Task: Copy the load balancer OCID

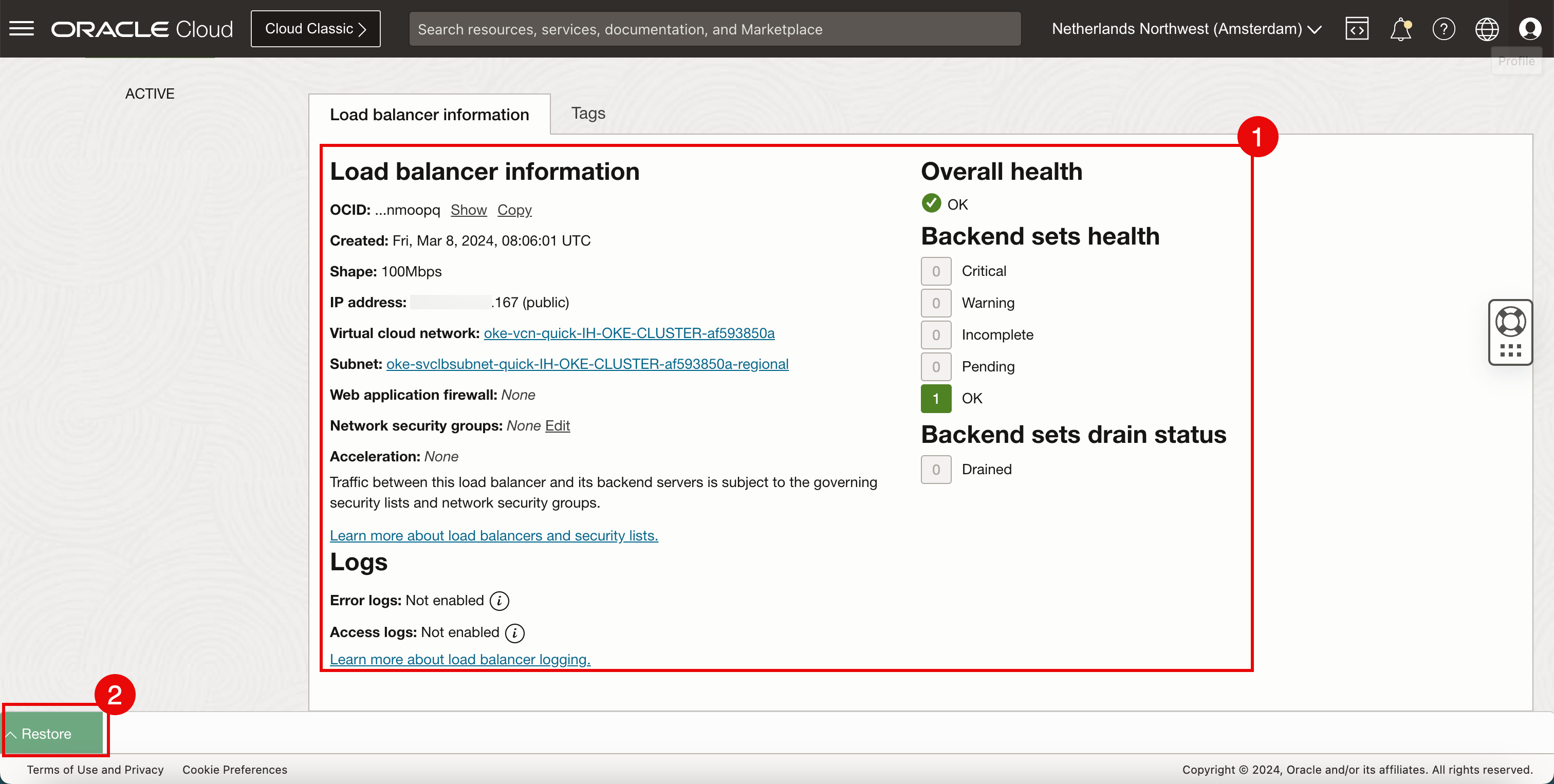Action: click(514, 210)
